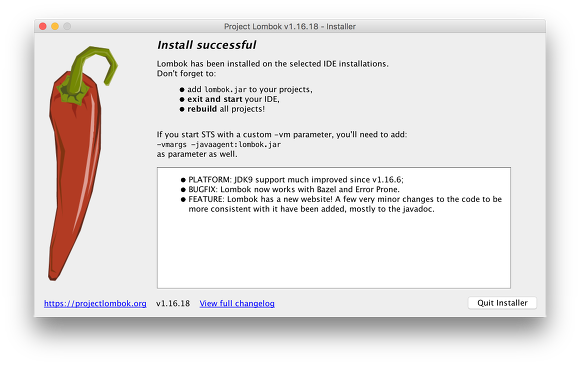Click the Install successful heading
This screenshot has height=366, width=580.
click(x=206, y=45)
